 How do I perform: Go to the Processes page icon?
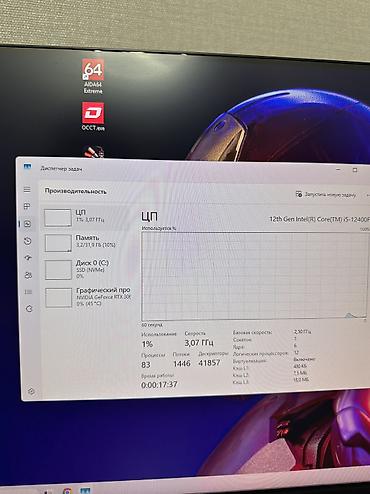27,206
